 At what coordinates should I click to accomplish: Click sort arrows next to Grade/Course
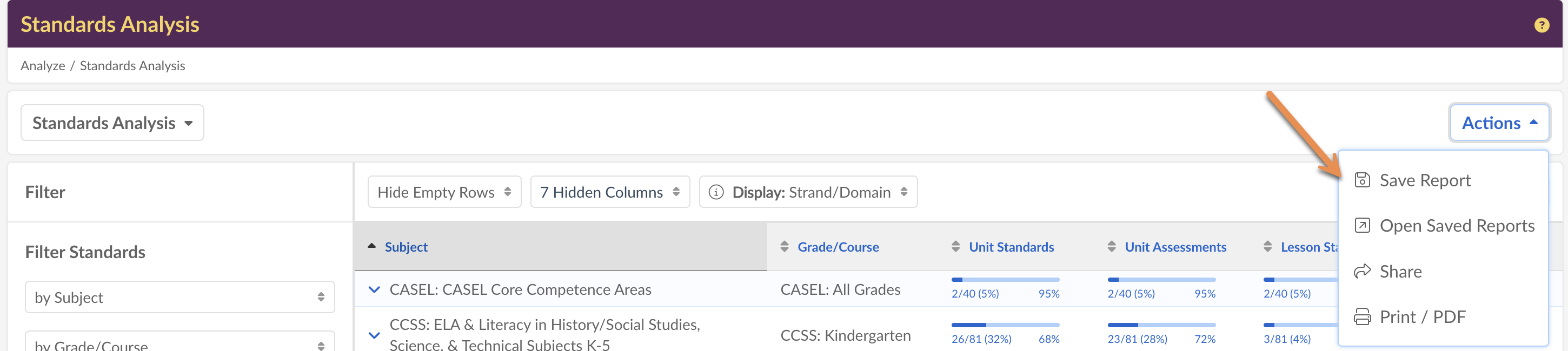coord(784,246)
